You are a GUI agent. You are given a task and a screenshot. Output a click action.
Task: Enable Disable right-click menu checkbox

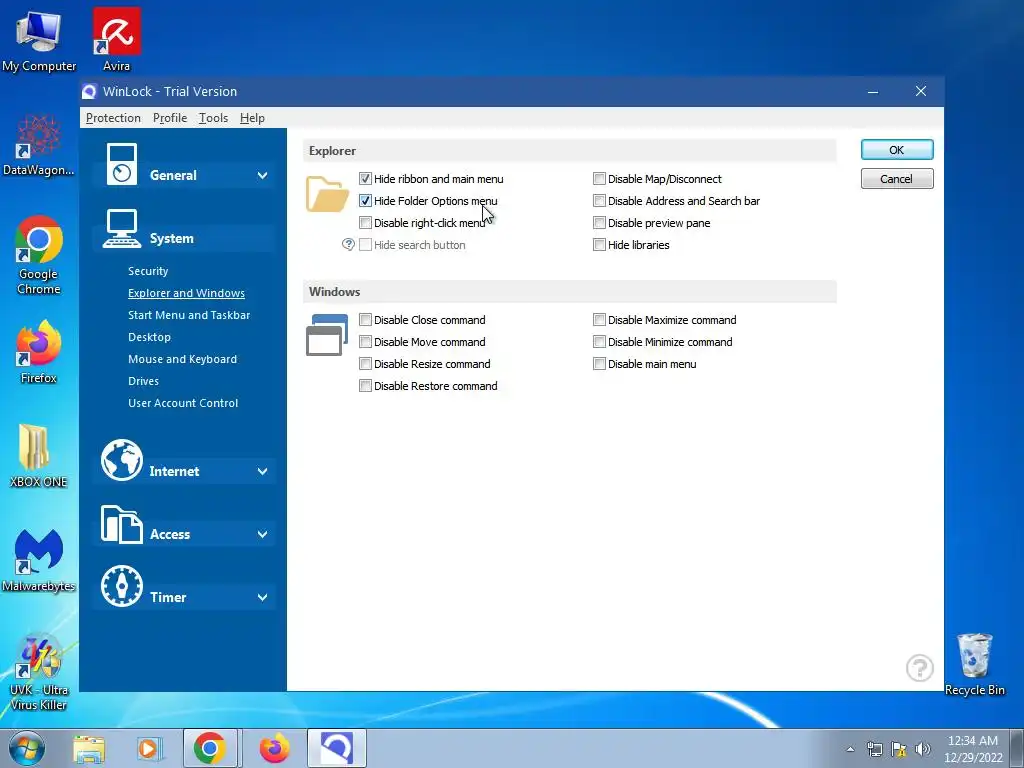point(365,223)
